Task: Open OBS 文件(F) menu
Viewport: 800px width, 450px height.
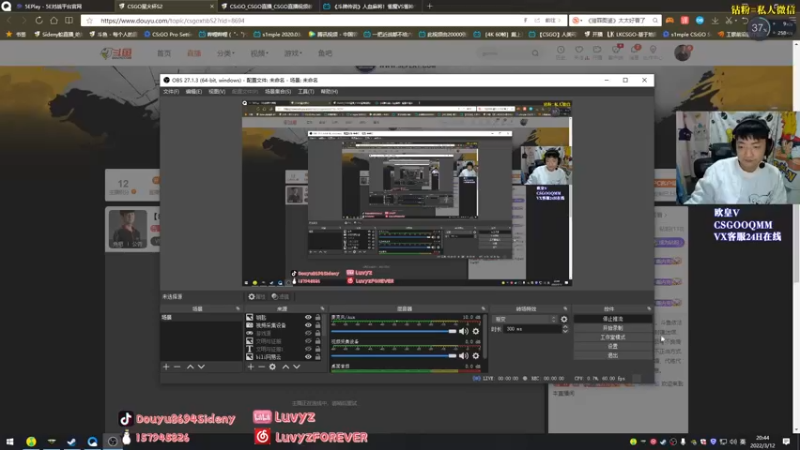Action: [171, 91]
